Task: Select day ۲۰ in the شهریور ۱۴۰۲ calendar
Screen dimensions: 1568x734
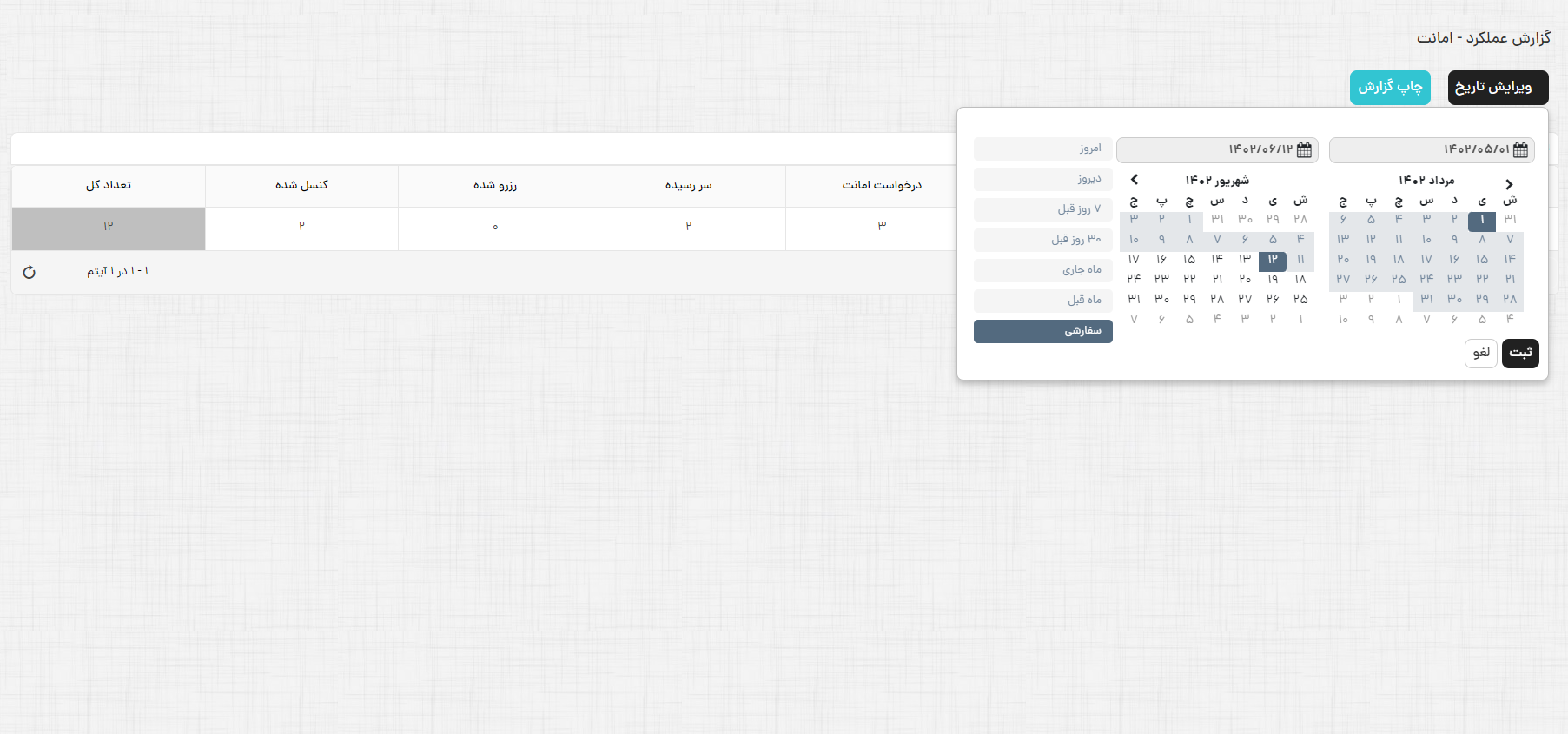Action: [1245, 280]
